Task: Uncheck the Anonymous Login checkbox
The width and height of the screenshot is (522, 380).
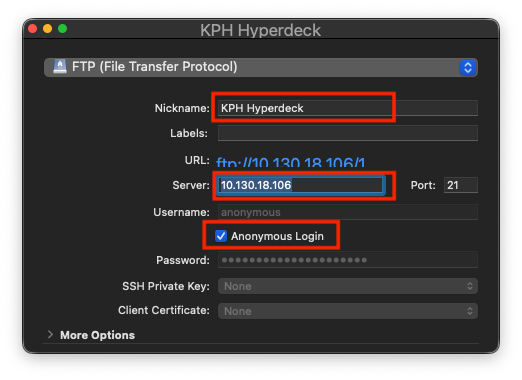Action: (x=221, y=236)
